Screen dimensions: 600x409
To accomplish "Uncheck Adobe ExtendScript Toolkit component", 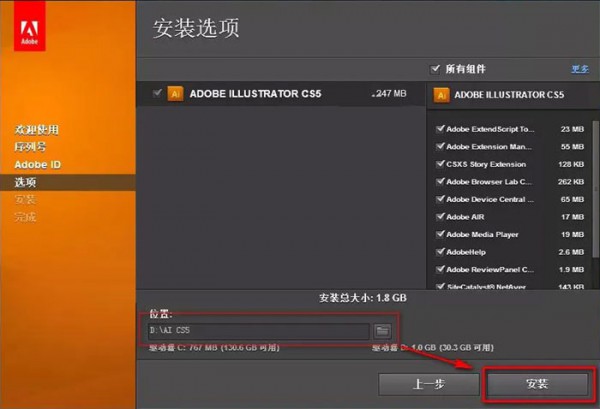I will click(440, 129).
